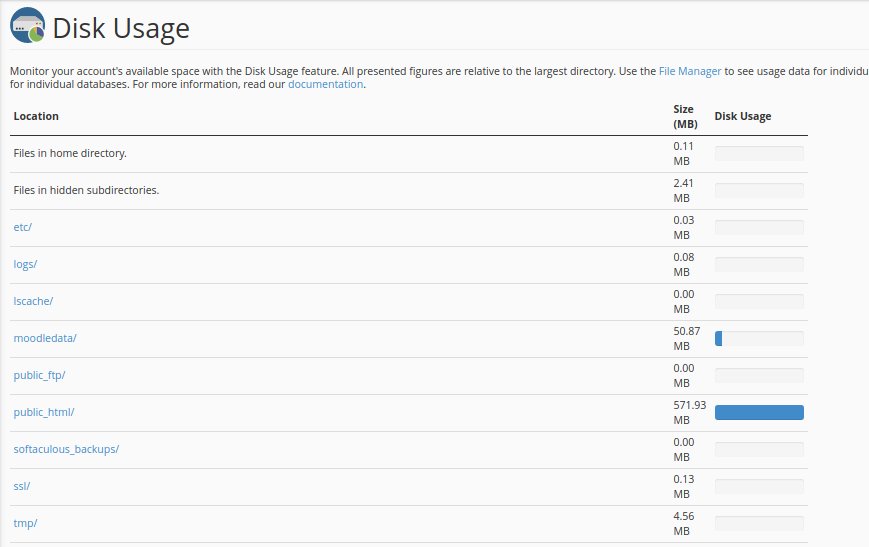The image size is (869, 547).
Task: Click the public_html usage bar
Action: click(x=759, y=412)
